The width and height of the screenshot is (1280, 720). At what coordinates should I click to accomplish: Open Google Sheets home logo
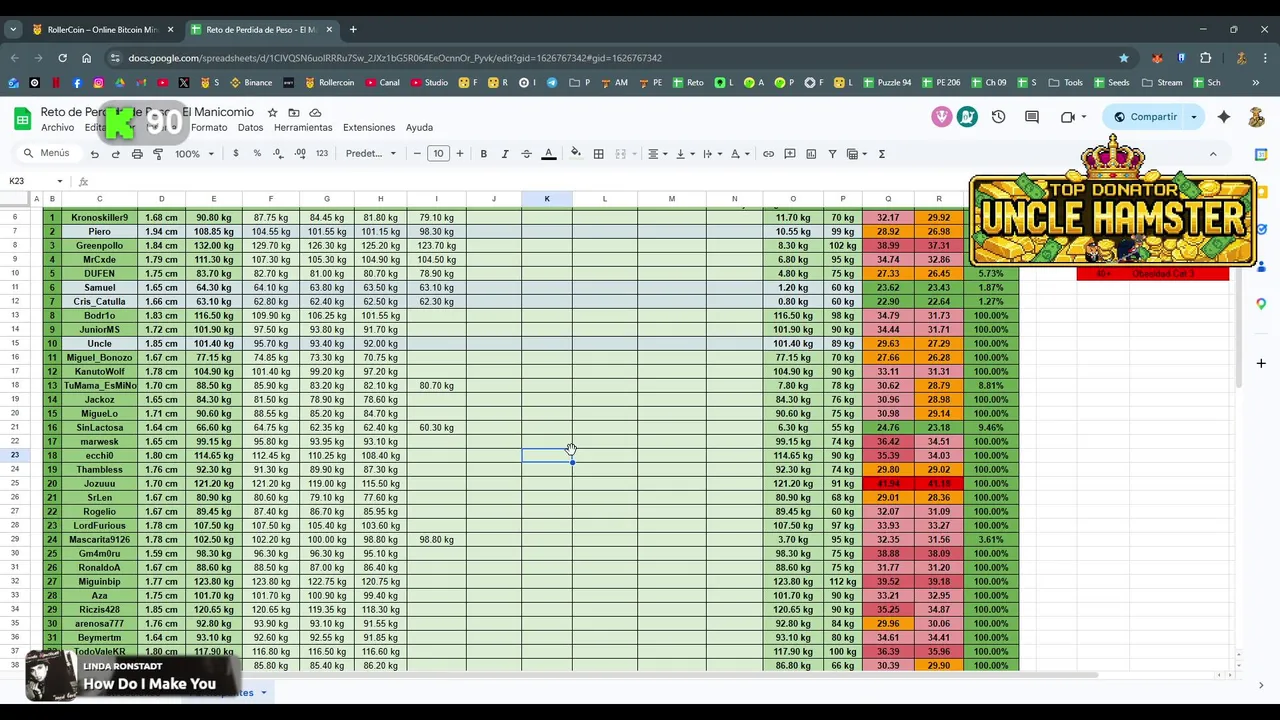click(x=22, y=119)
